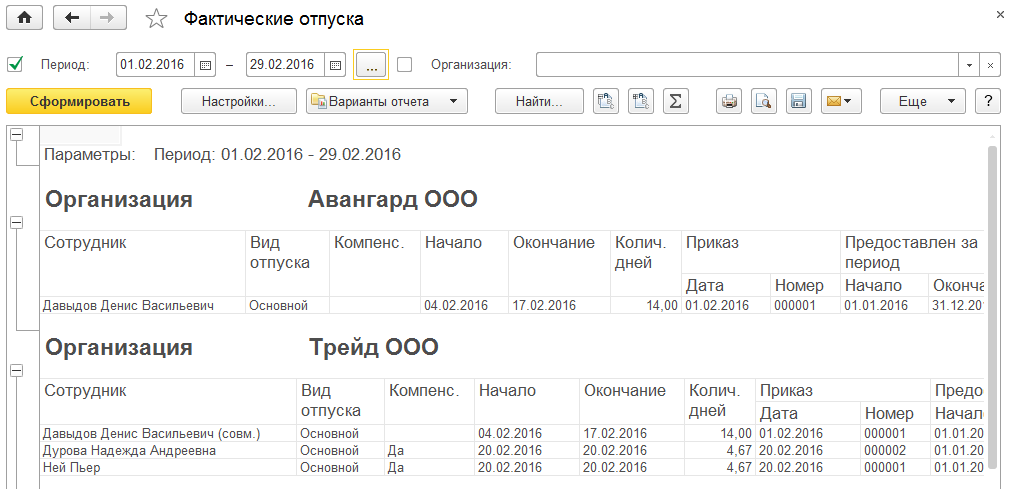Click the help question mark button

click(988, 101)
